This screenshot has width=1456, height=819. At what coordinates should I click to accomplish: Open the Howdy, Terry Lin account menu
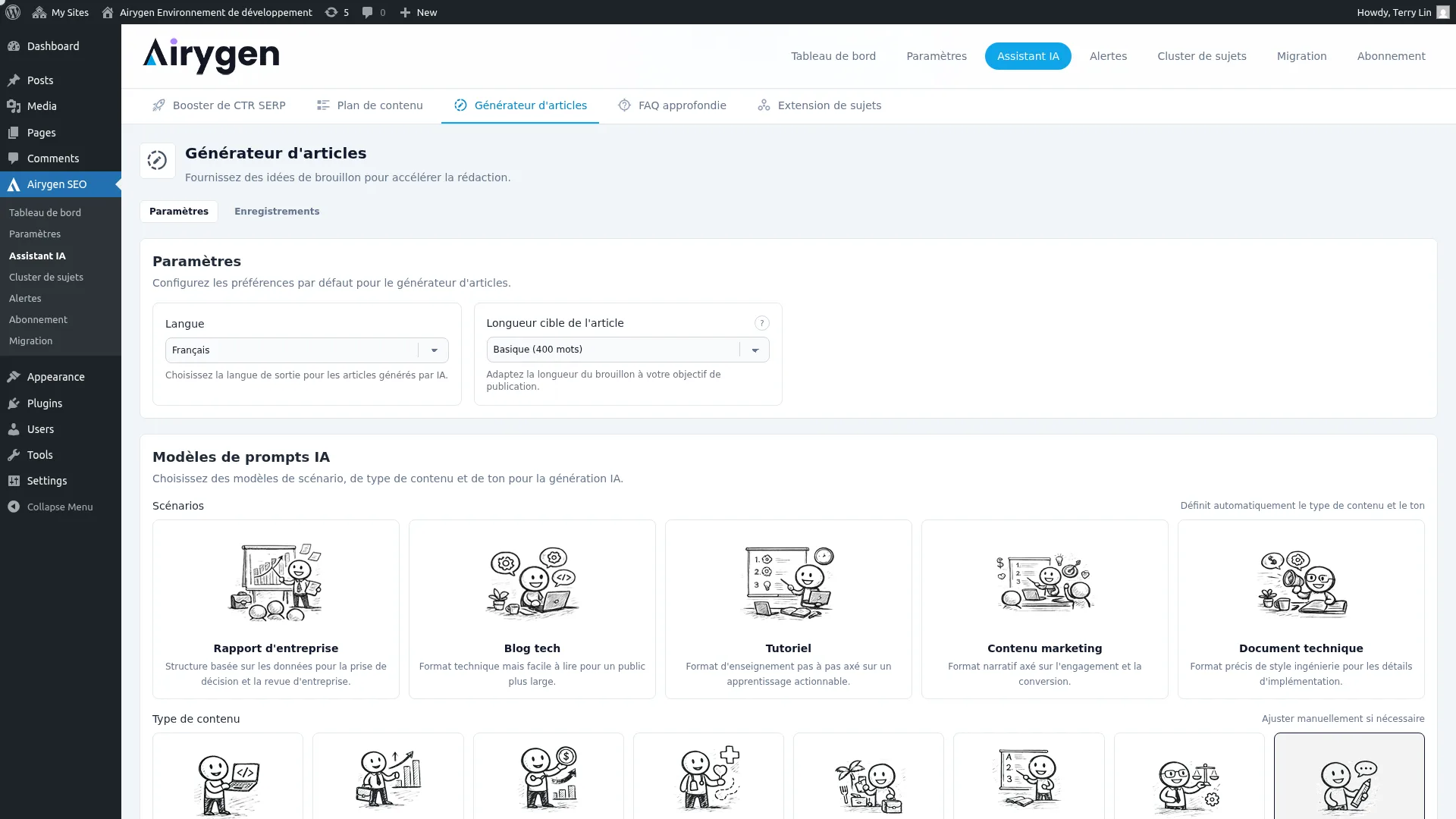click(x=1403, y=12)
